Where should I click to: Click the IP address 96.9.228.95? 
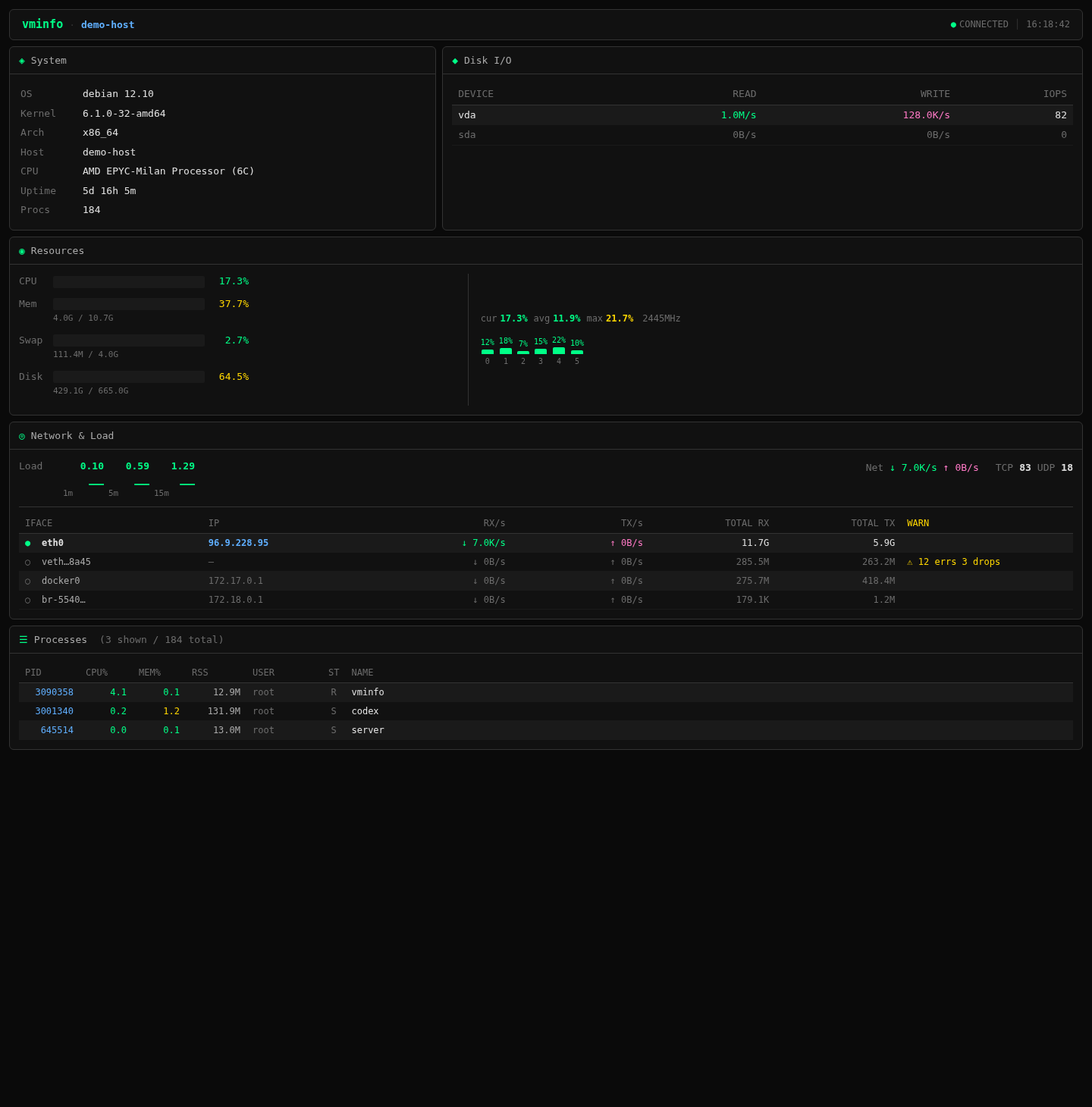[x=238, y=543]
